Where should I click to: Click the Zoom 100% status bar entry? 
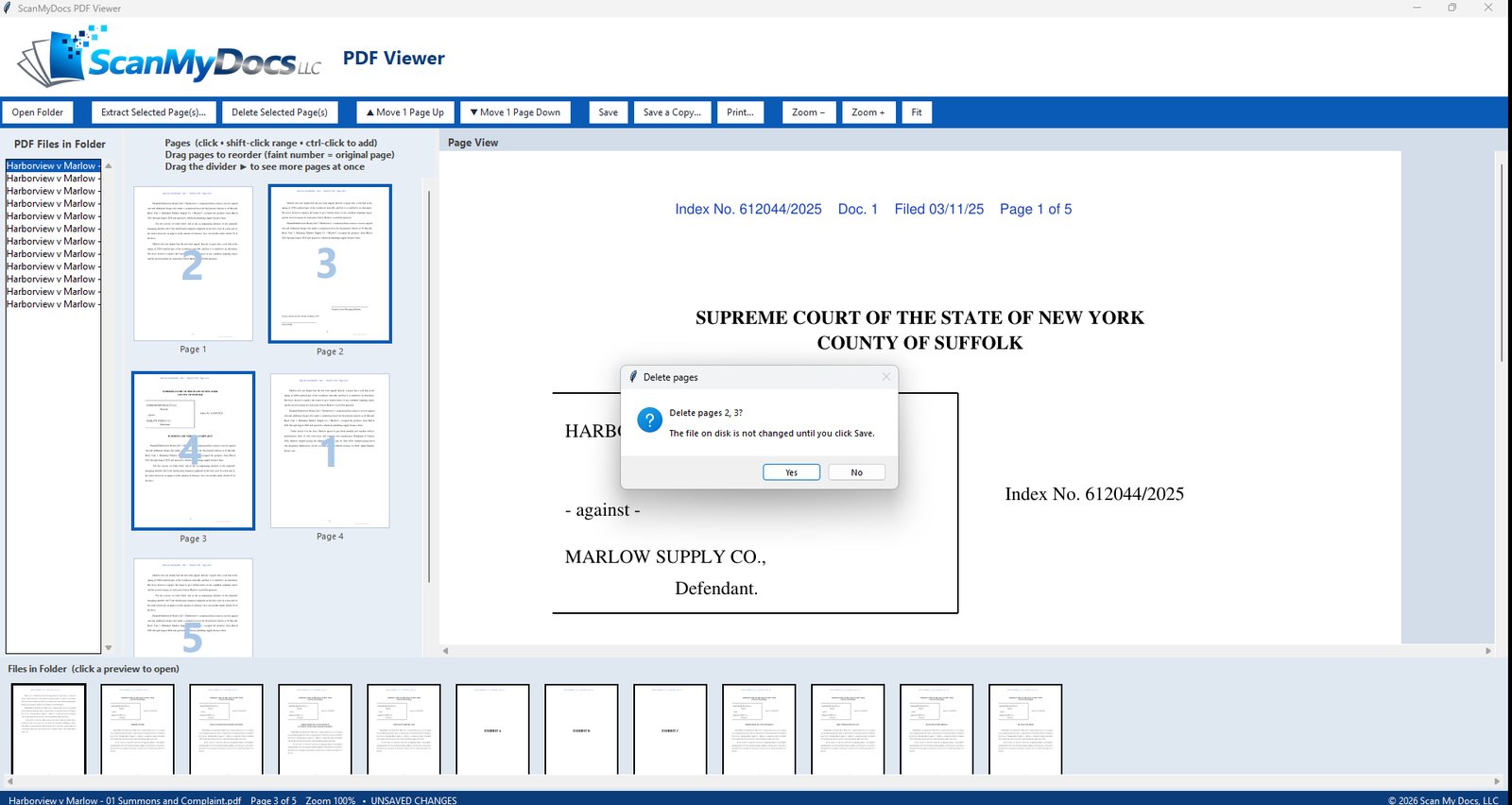[331, 800]
